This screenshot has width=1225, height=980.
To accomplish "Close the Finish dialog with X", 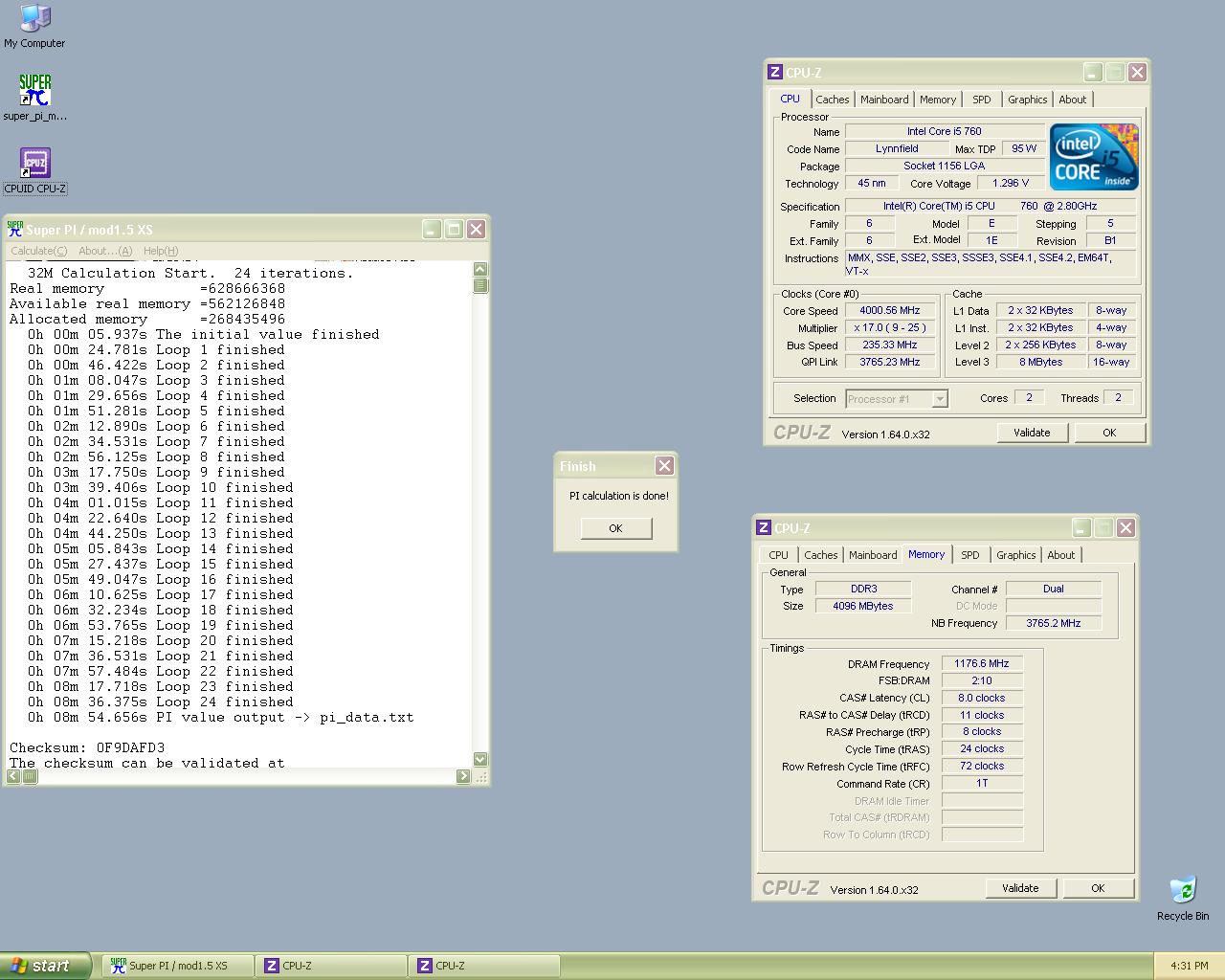I will (664, 465).
